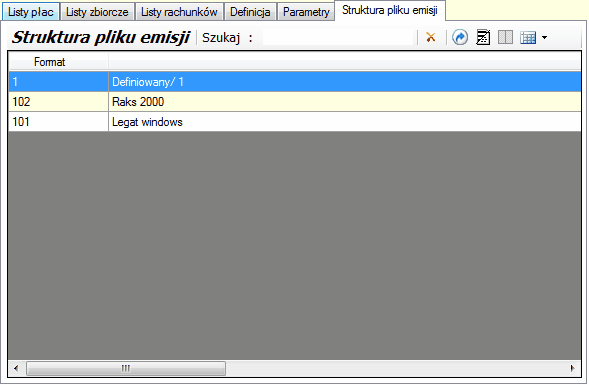Viewport: 589px width, 385px height.
Task: Sort by the Format column header
Action: click(x=58, y=62)
